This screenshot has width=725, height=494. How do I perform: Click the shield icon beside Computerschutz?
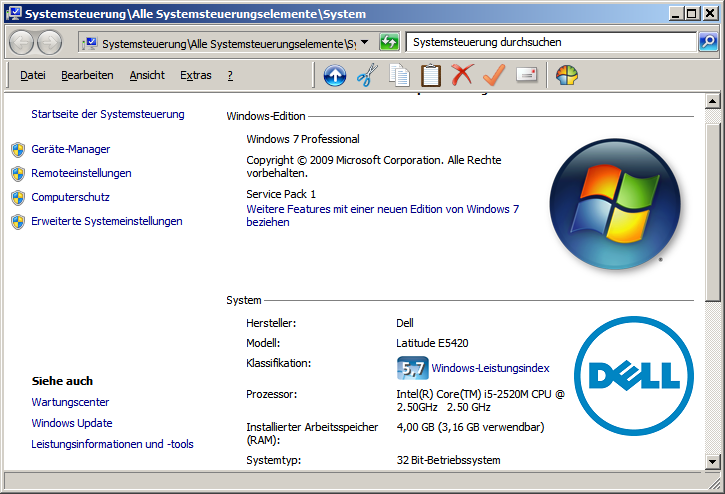[18, 198]
